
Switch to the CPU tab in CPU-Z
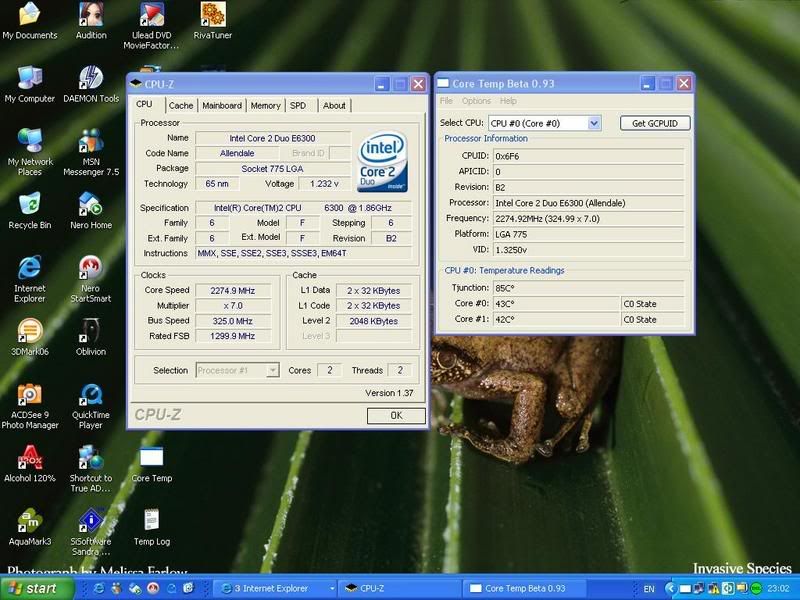144,104
